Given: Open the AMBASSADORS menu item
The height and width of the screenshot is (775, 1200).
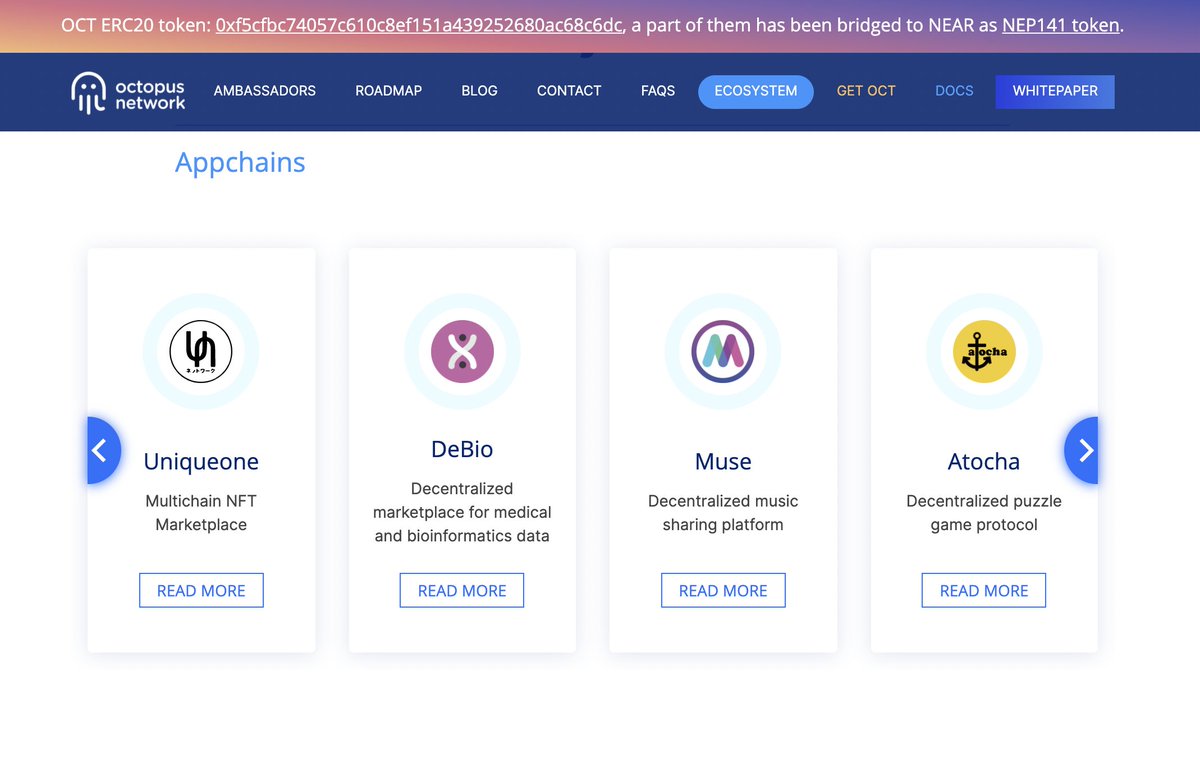Looking at the screenshot, I should click(x=265, y=91).
